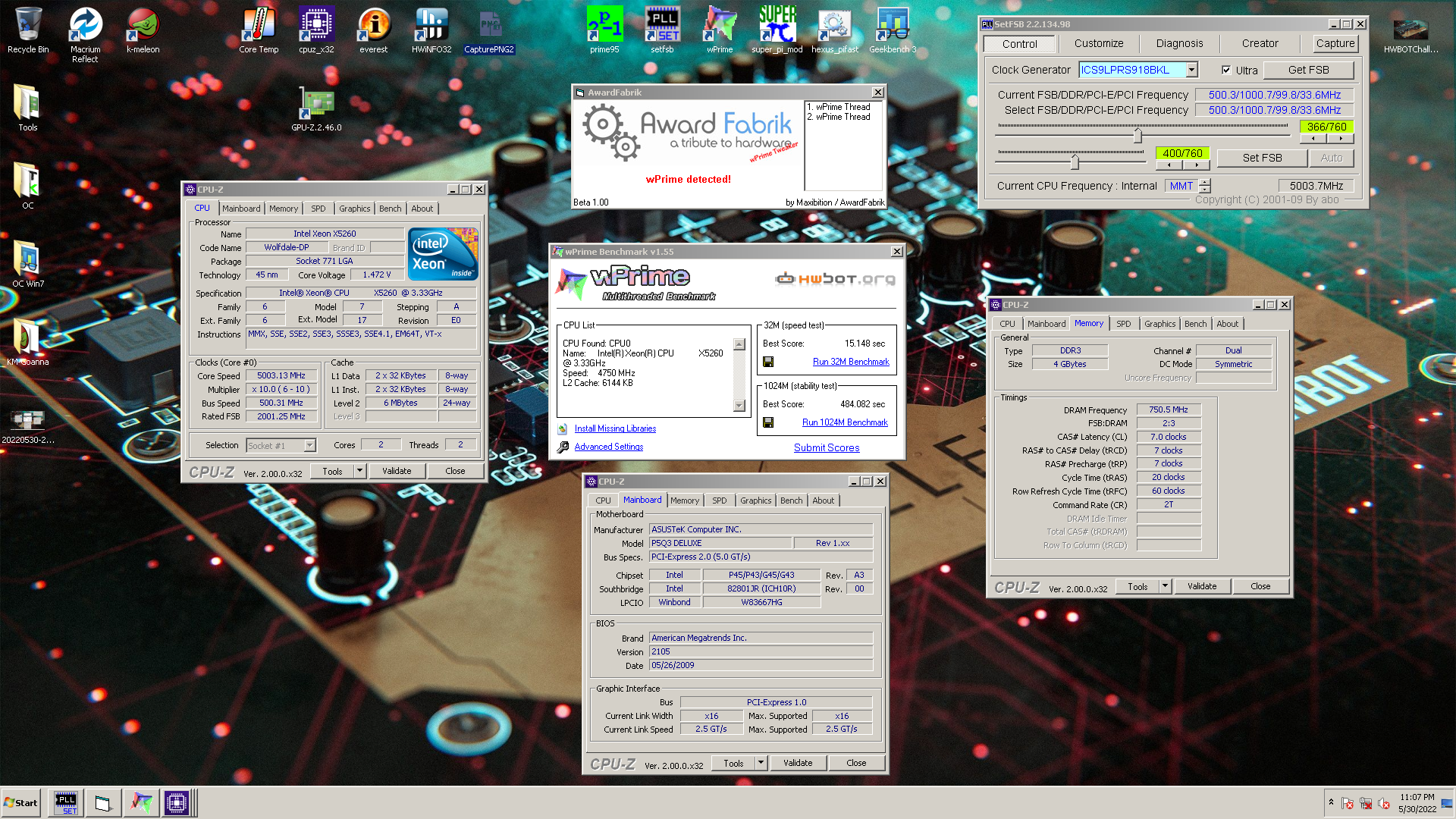Launch HWiNFO32 desktop icon
This screenshot has height=819, width=1456.
[431, 30]
